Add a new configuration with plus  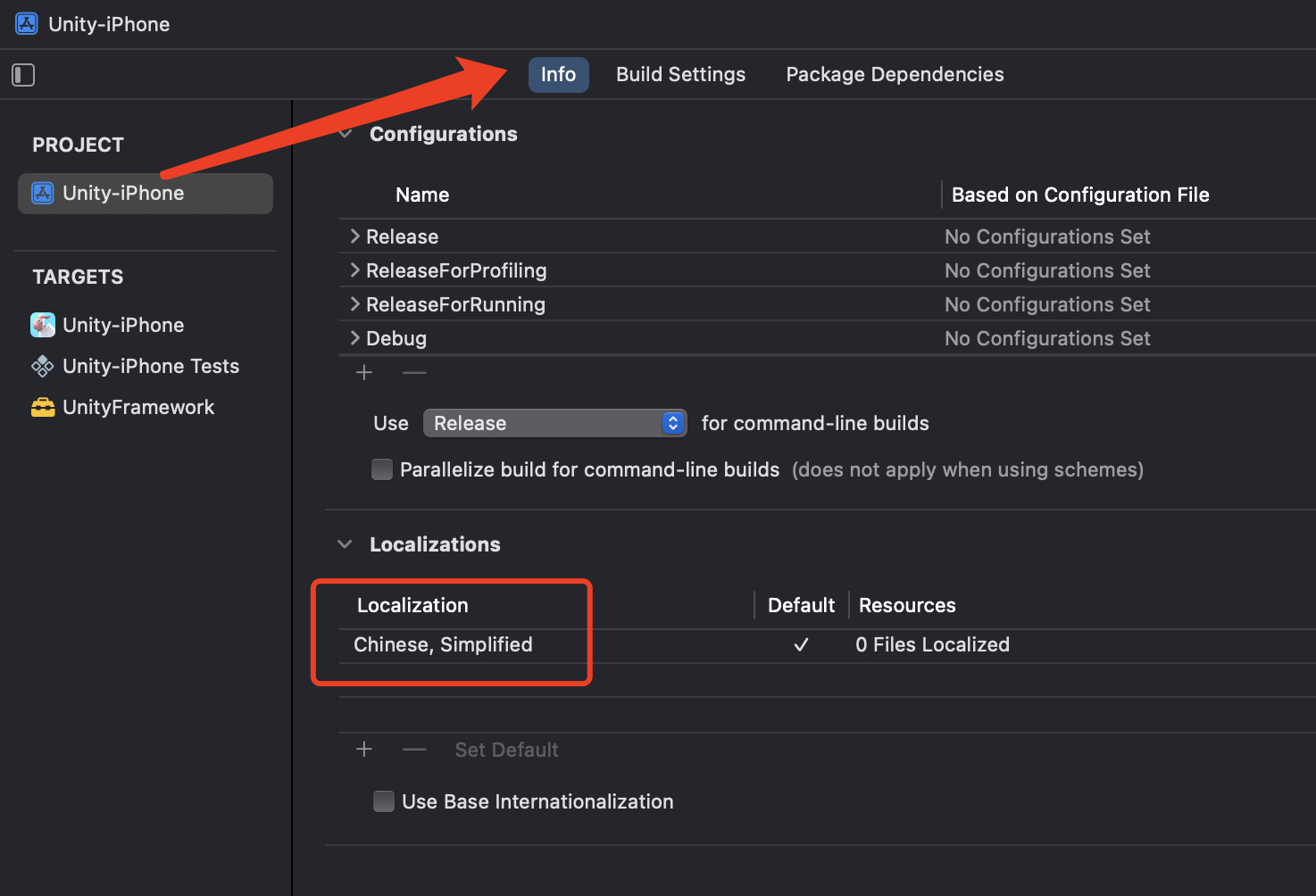pos(364,372)
